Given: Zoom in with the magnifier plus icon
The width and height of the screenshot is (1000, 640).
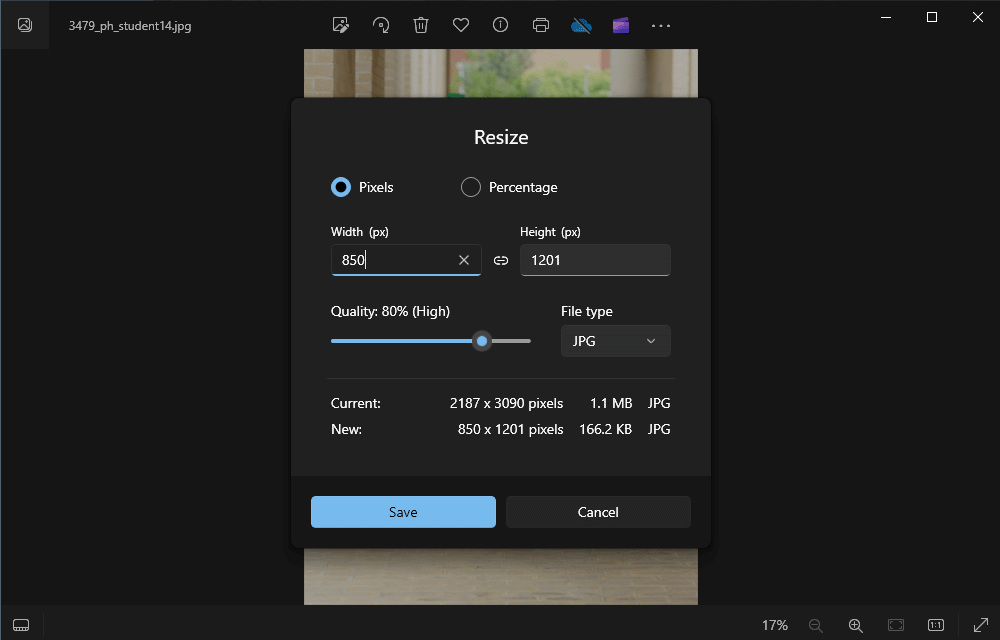Looking at the screenshot, I should (x=856, y=625).
